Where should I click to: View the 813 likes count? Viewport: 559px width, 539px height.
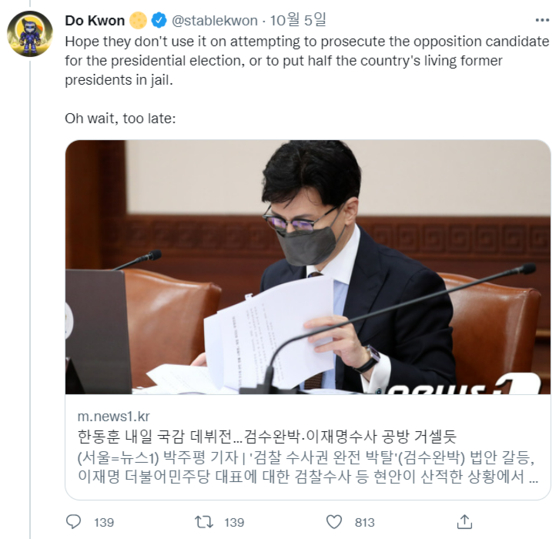tap(365, 523)
